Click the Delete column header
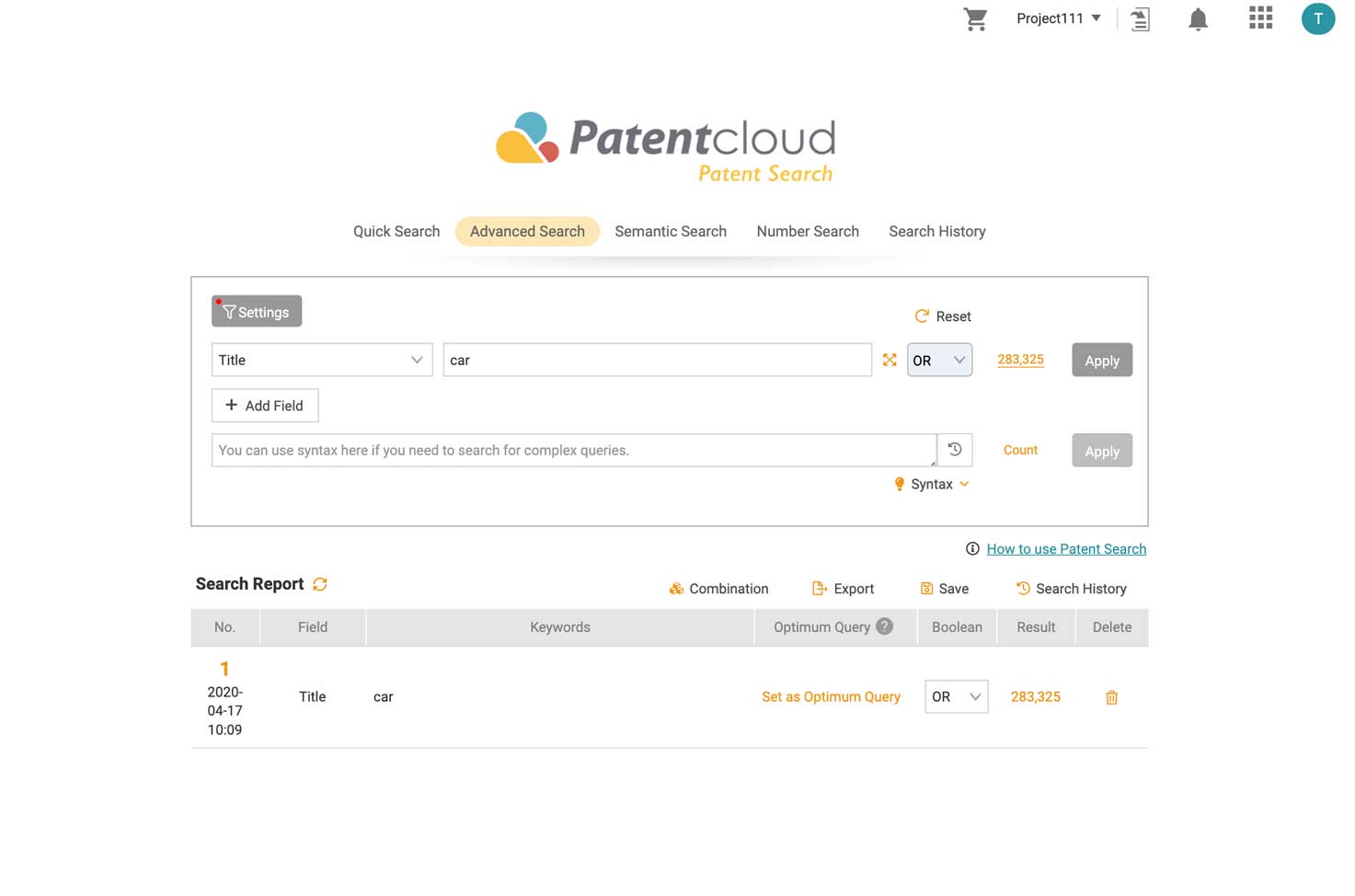 [x=1112, y=626]
